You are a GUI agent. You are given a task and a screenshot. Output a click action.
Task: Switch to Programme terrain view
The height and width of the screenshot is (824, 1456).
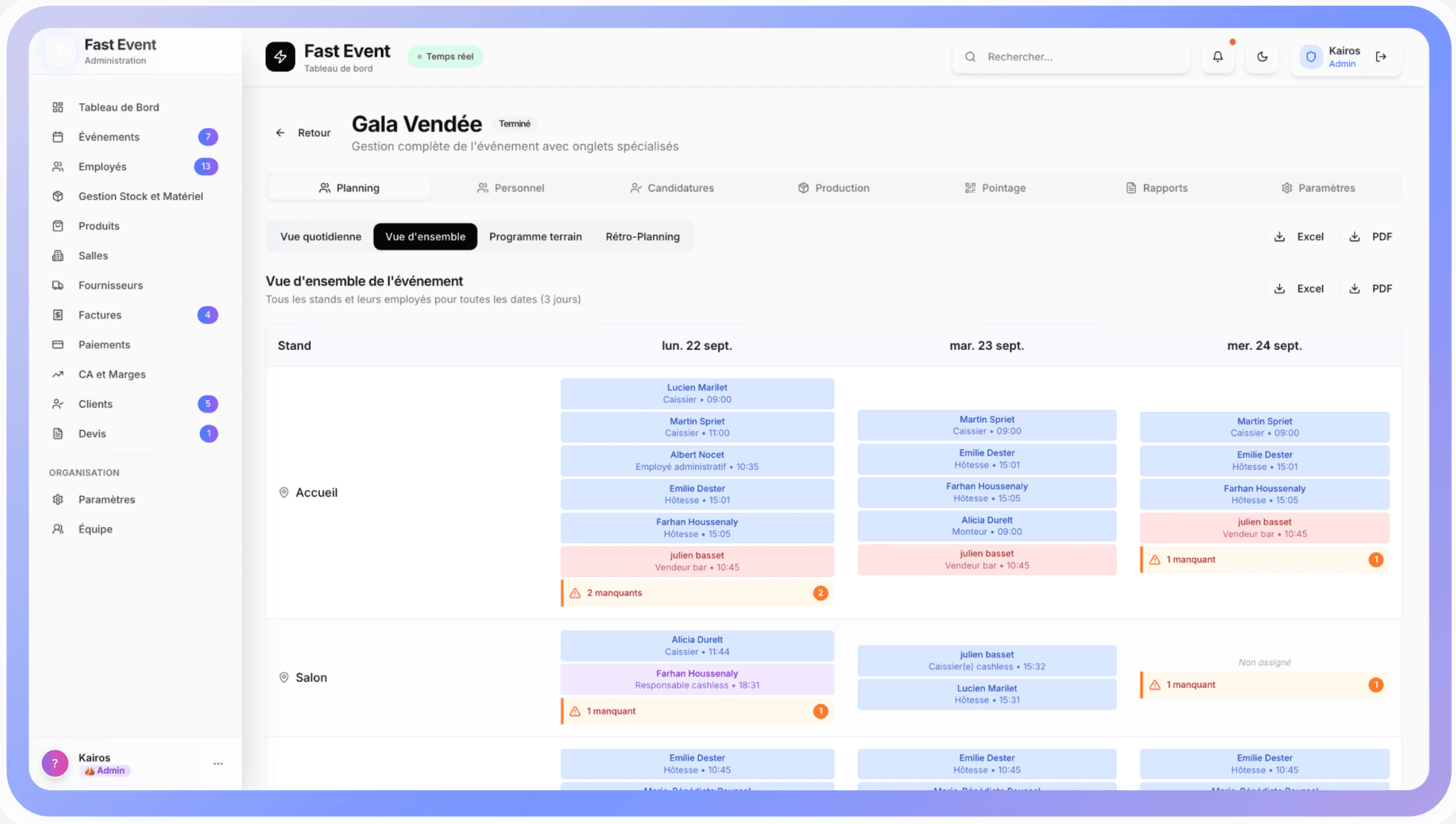coord(536,237)
